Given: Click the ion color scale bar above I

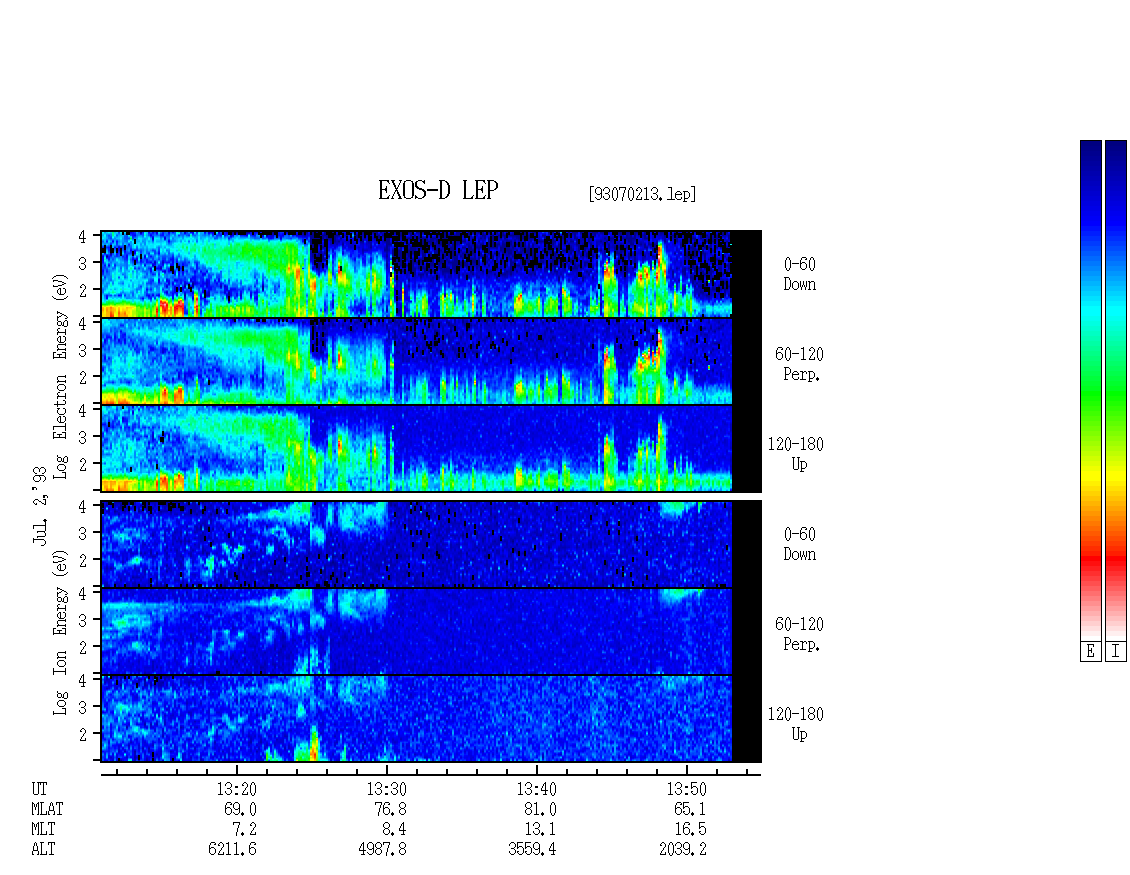Looking at the screenshot, I should point(1116,390).
